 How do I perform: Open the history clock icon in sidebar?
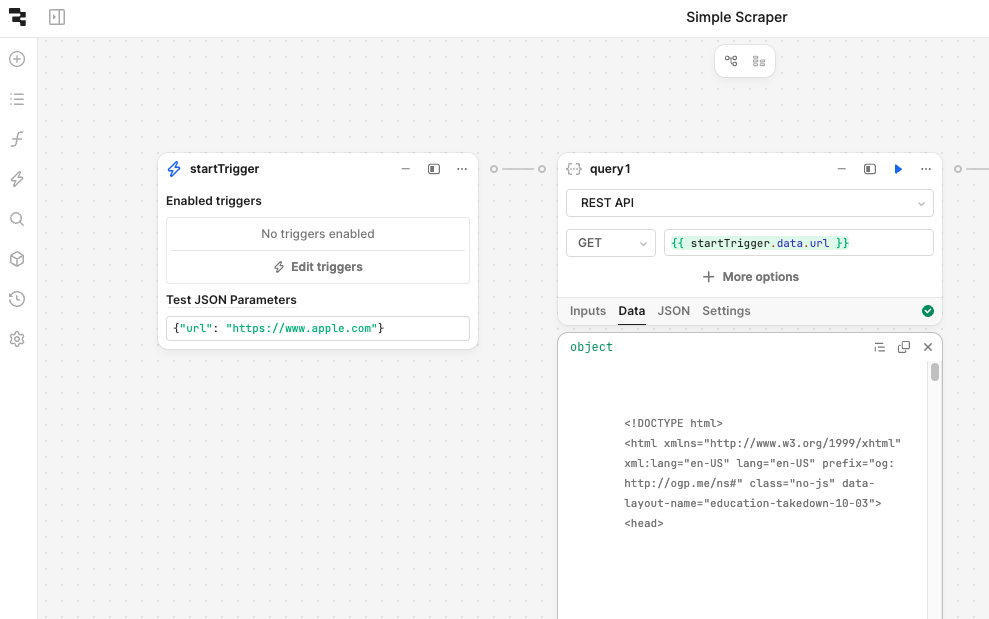tap(17, 299)
